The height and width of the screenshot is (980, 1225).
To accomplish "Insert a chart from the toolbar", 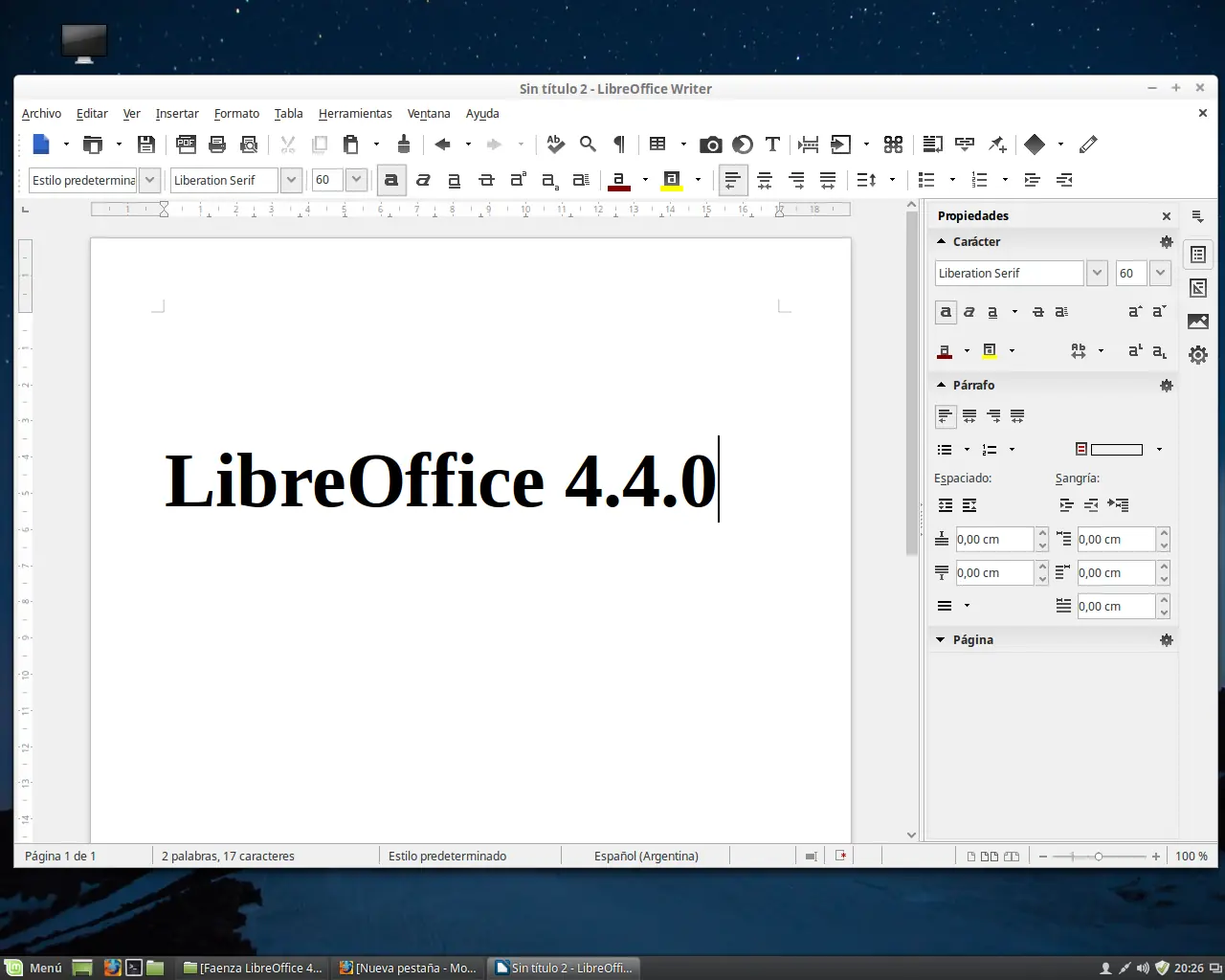I will (x=742, y=145).
